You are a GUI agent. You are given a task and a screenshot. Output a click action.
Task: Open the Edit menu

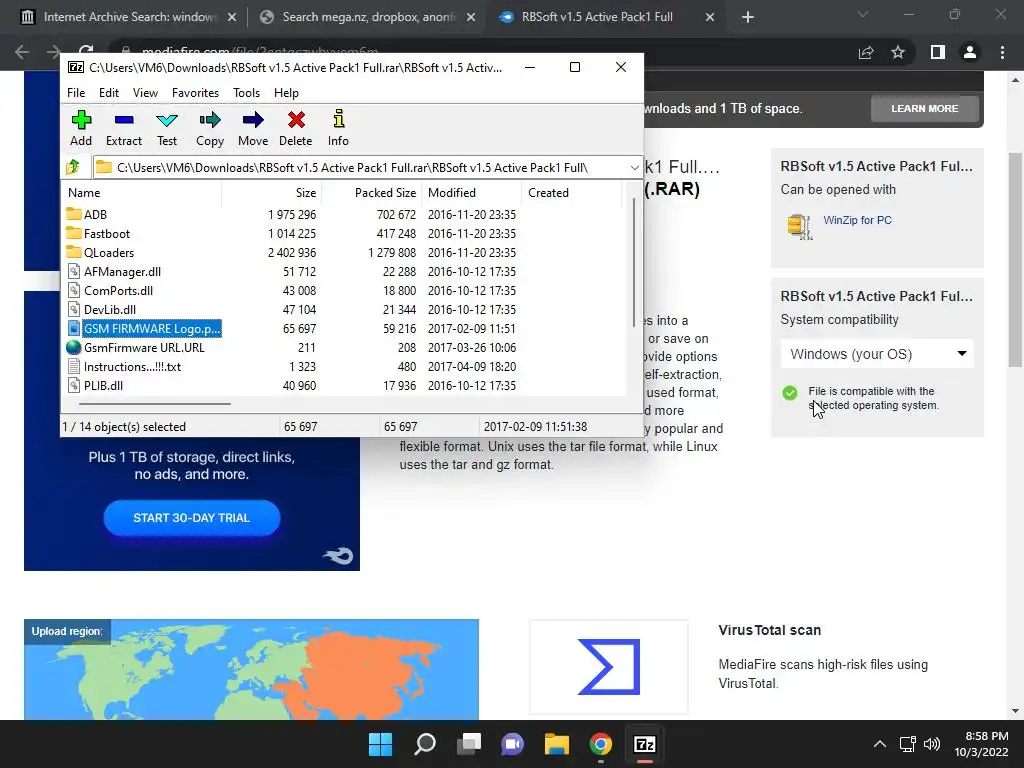(x=108, y=93)
